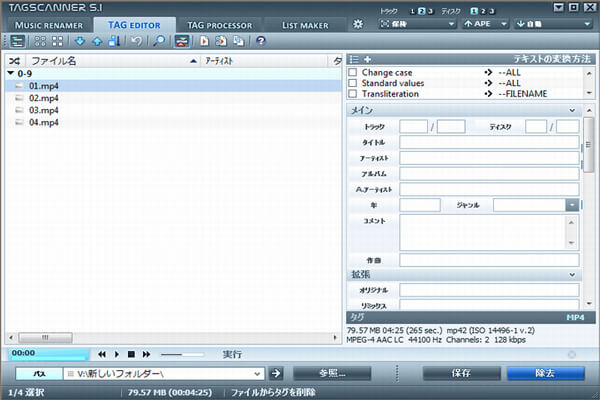The image size is (600, 400).
Task: Enable the Transliteration checkbox
Action: [x=352, y=94]
